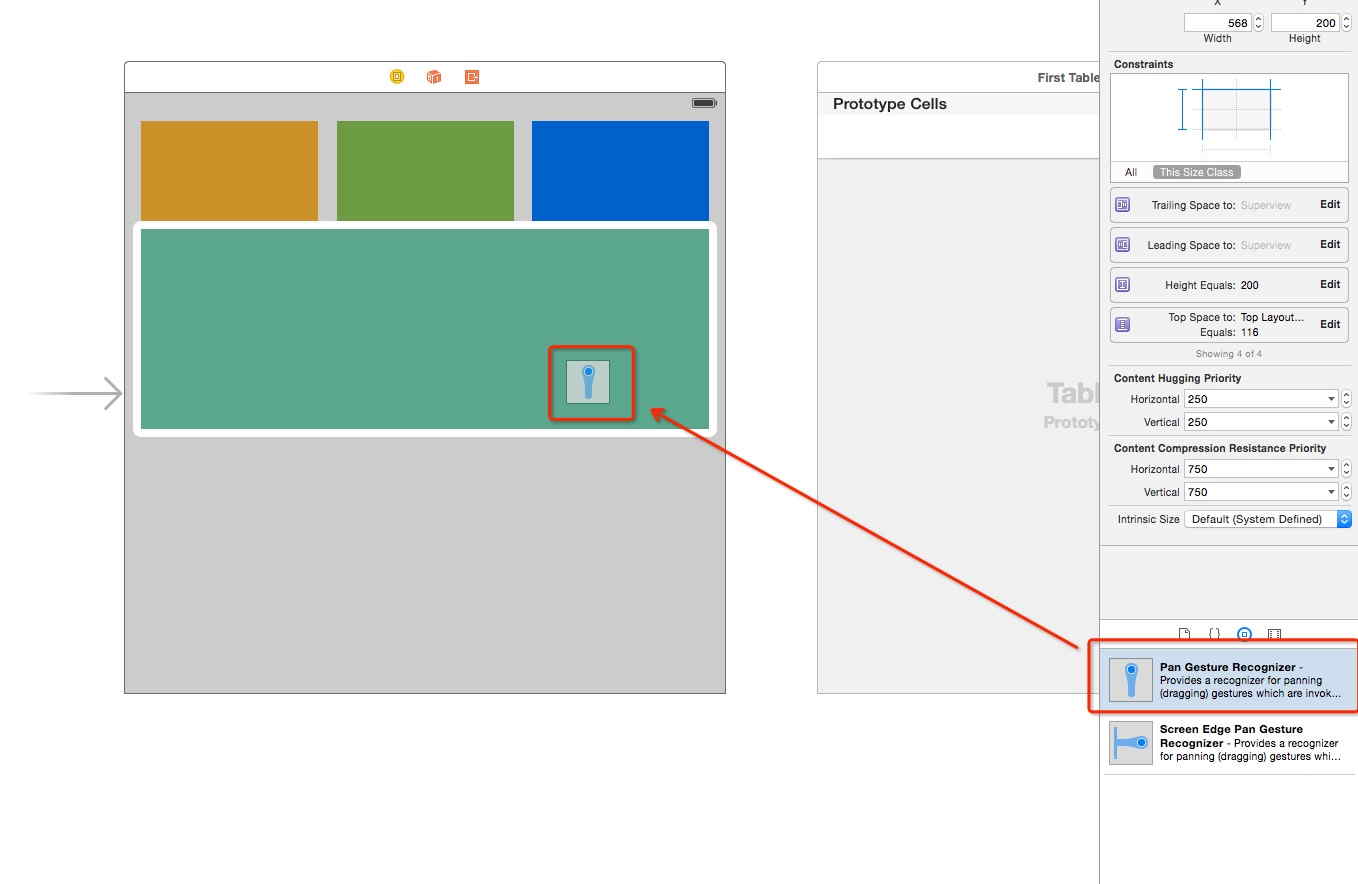Click the Width field stepper
The width and height of the screenshot is (1358, 884).
(1258, 22)
